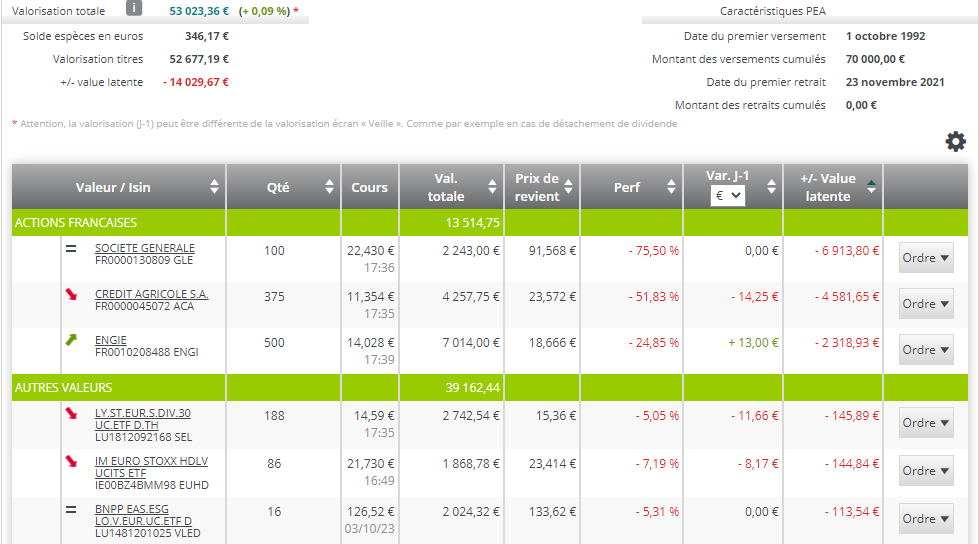Click the Cours column header
Viewport: 979px width, 544px height.
click(x=370, y=187)
